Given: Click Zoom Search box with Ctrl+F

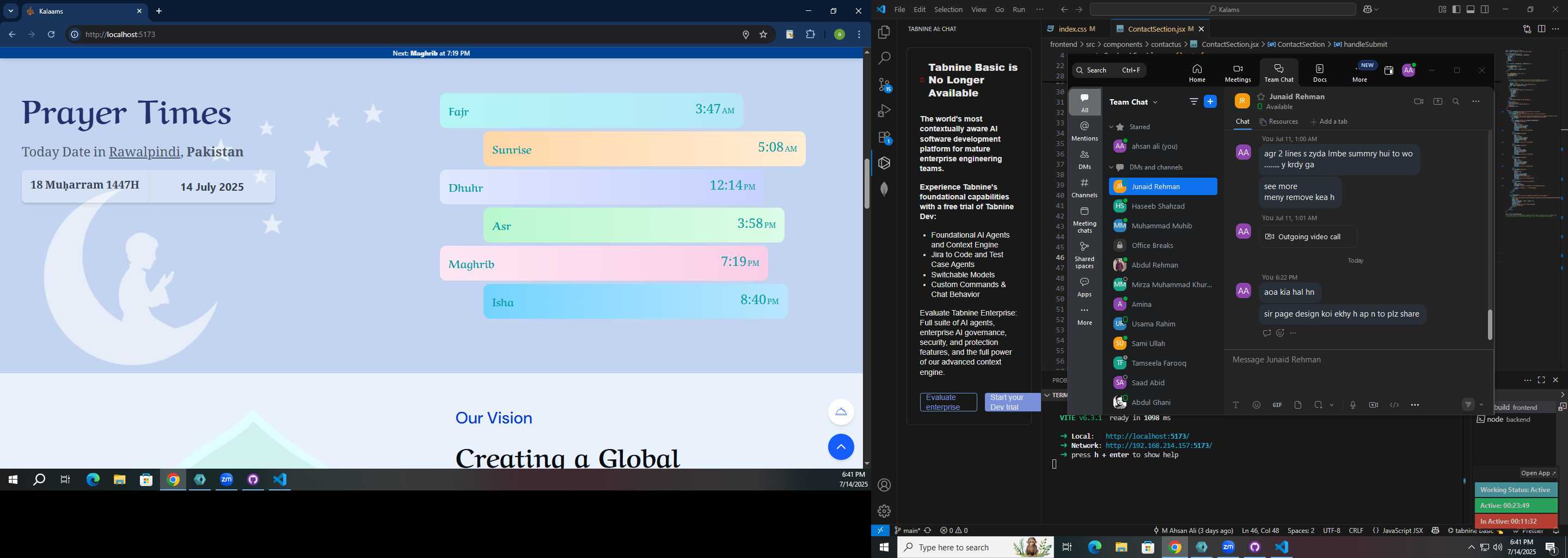Looking at the screenshot, I should (1109, 71).
